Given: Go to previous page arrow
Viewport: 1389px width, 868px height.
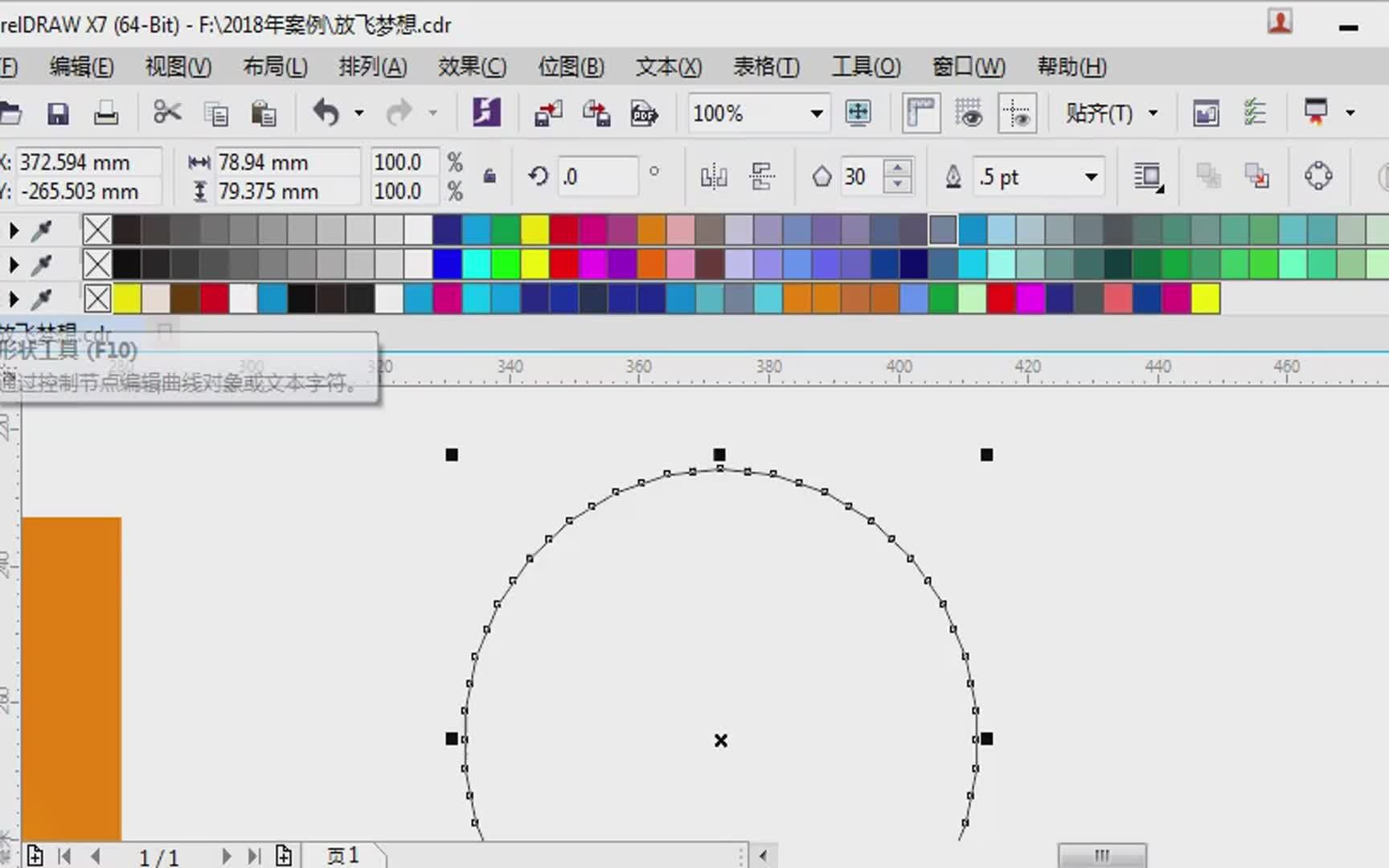Looking at the screenshot, I should [96, 856].
